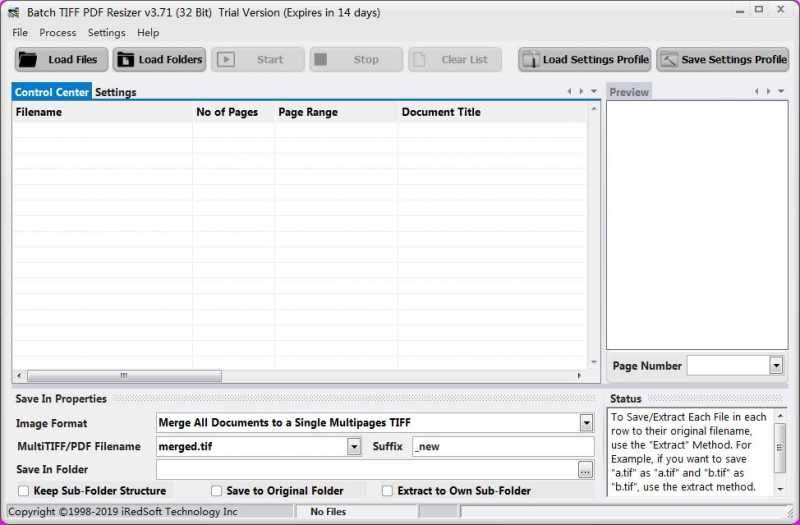Switch to the Settings tab

coord(116,92)
